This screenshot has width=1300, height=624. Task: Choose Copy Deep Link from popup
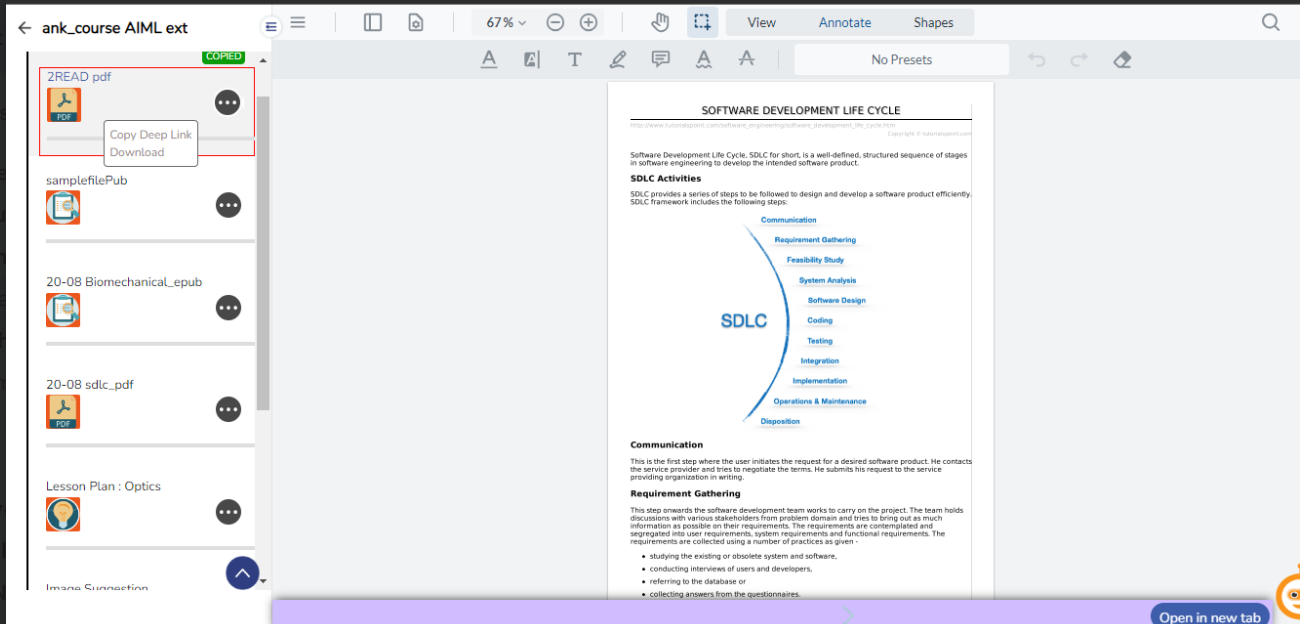click(x=151, y=134)
